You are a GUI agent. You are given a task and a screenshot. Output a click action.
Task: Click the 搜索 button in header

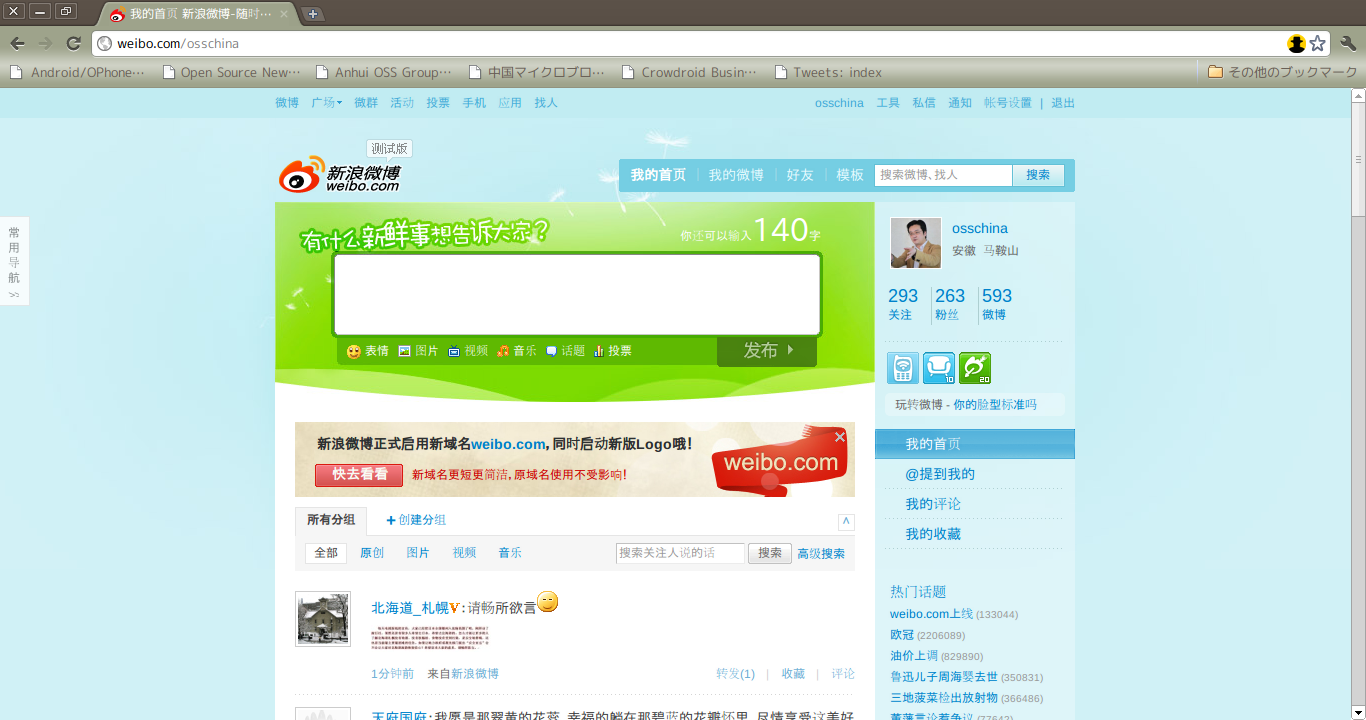coord(1038,175)
